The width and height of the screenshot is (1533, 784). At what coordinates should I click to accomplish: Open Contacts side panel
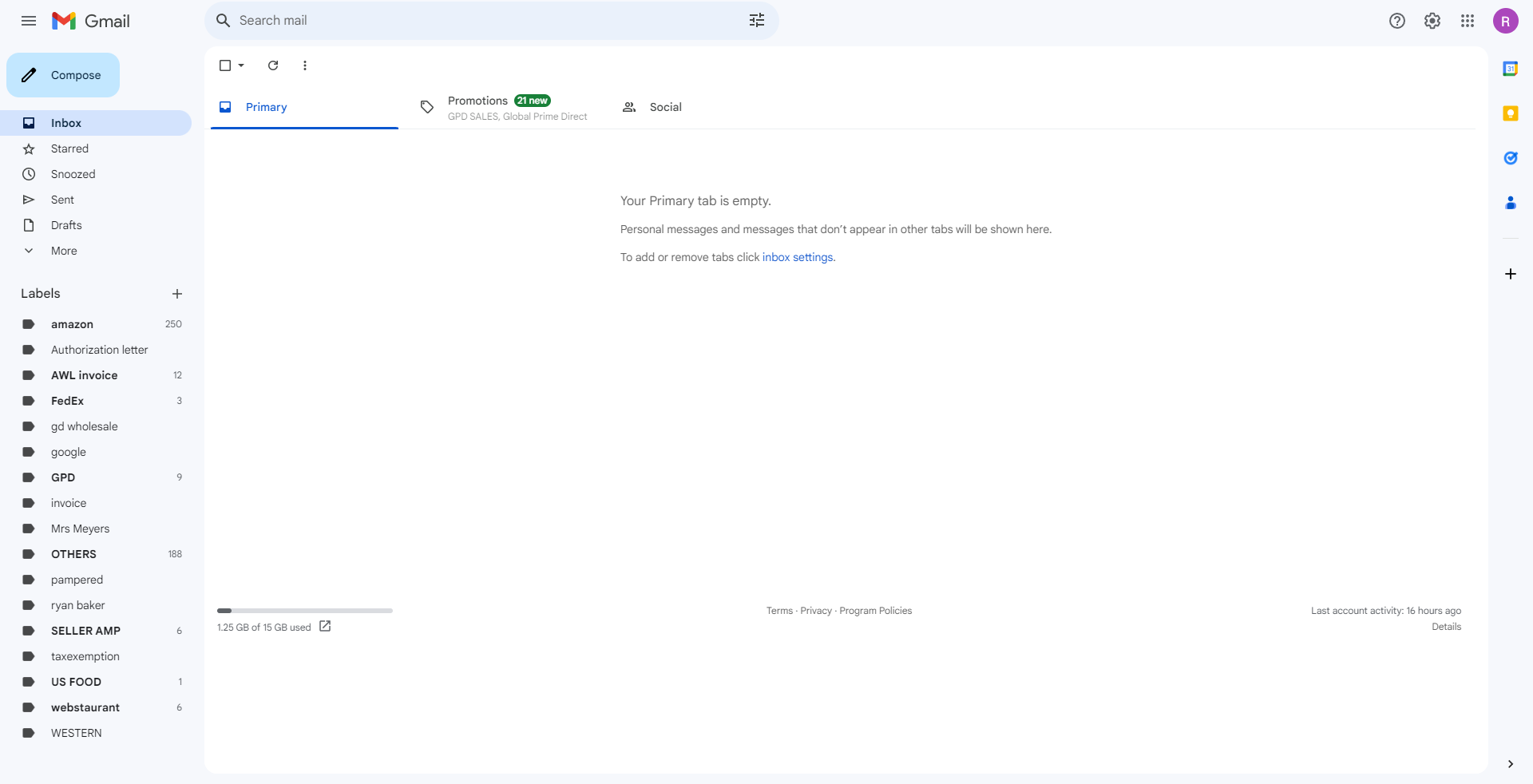point(1511,203)
